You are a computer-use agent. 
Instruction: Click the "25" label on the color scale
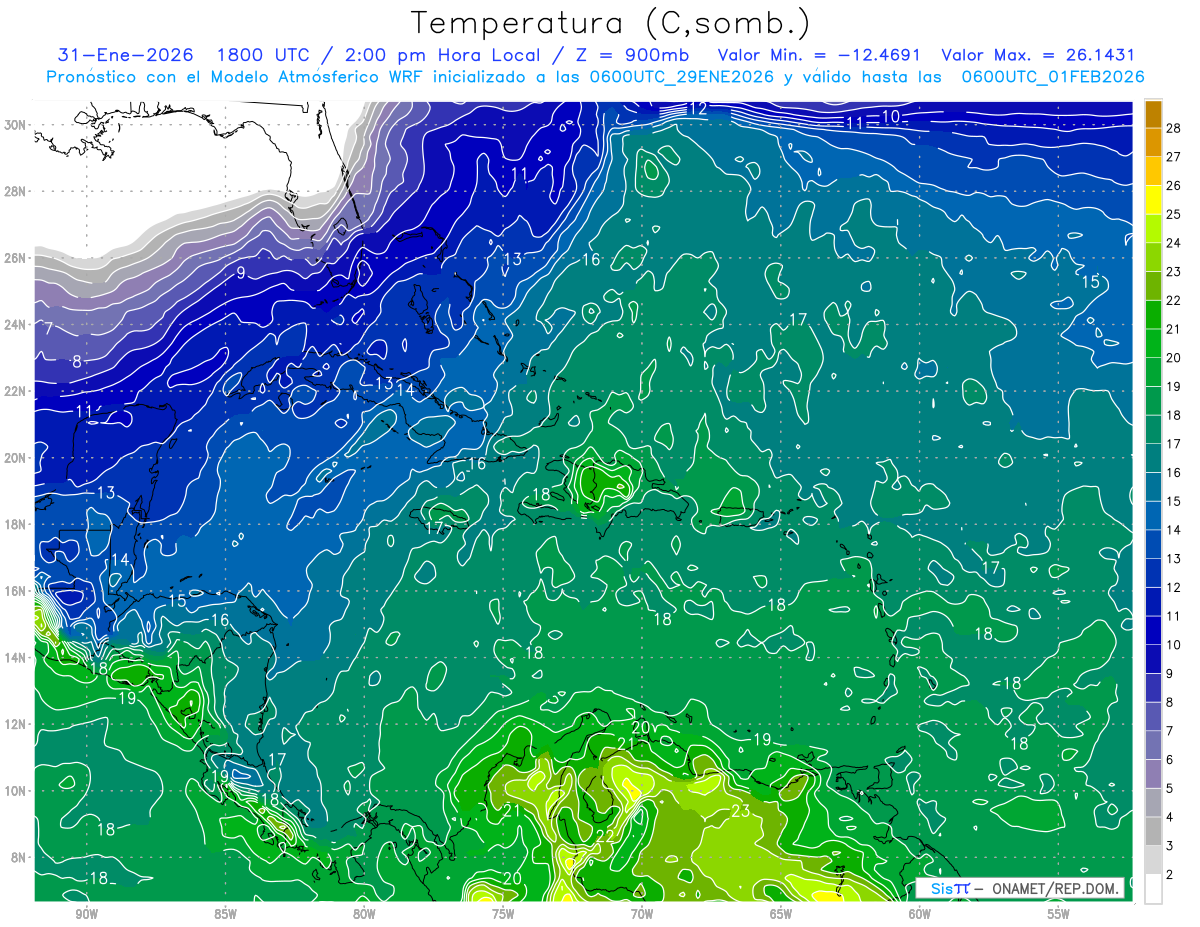pyautogui.click(x=1175, y=214)
